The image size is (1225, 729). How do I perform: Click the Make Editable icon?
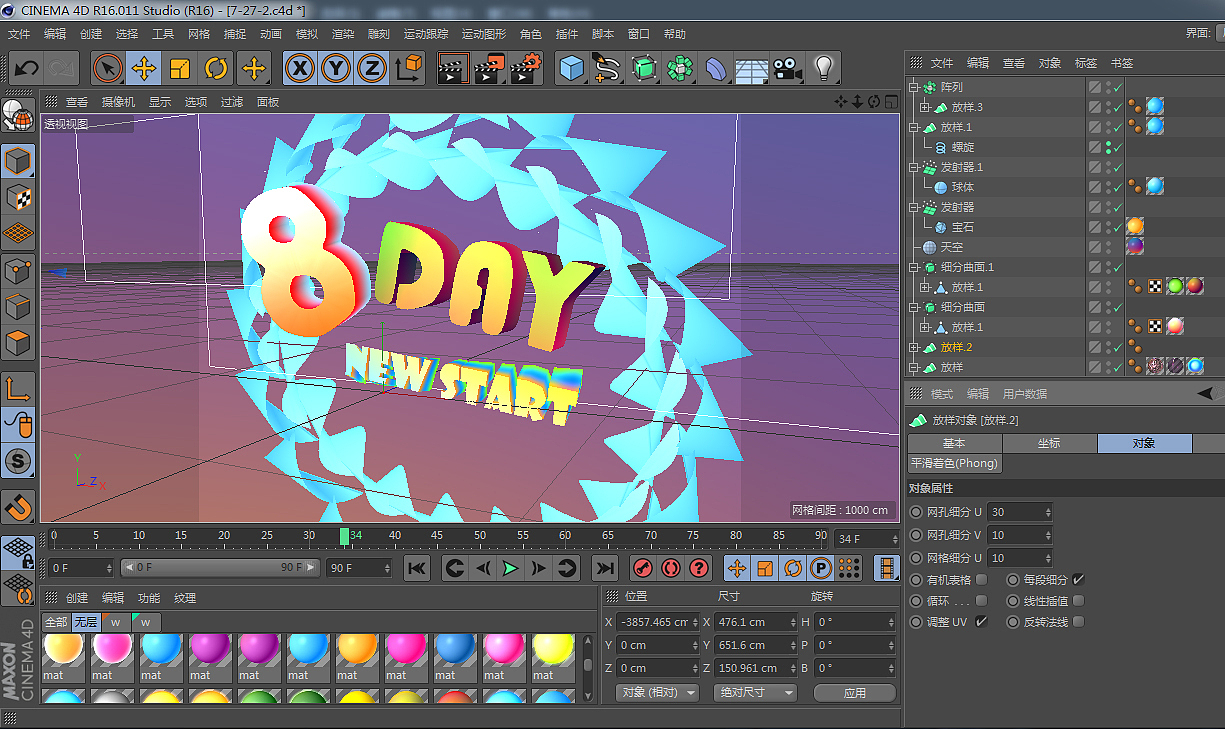18,117
